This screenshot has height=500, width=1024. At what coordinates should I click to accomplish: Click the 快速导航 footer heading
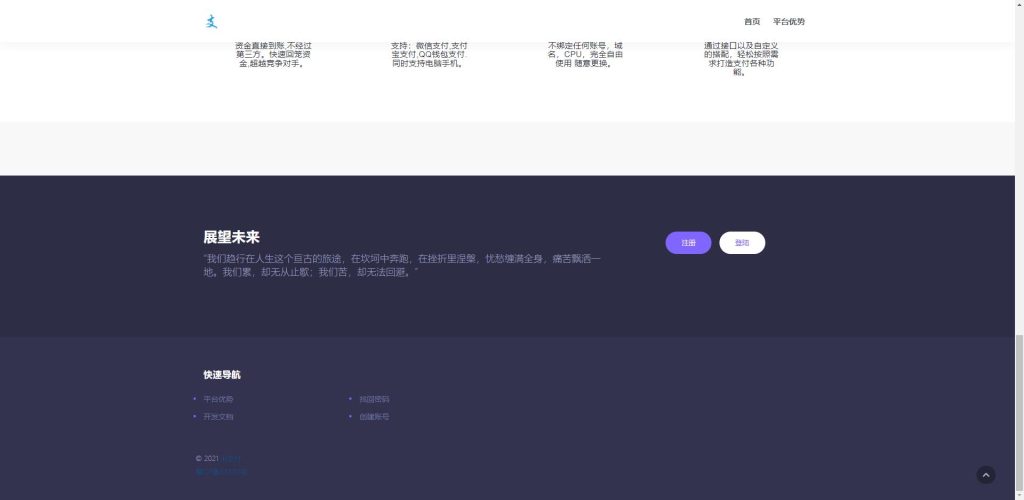(221, 375)
